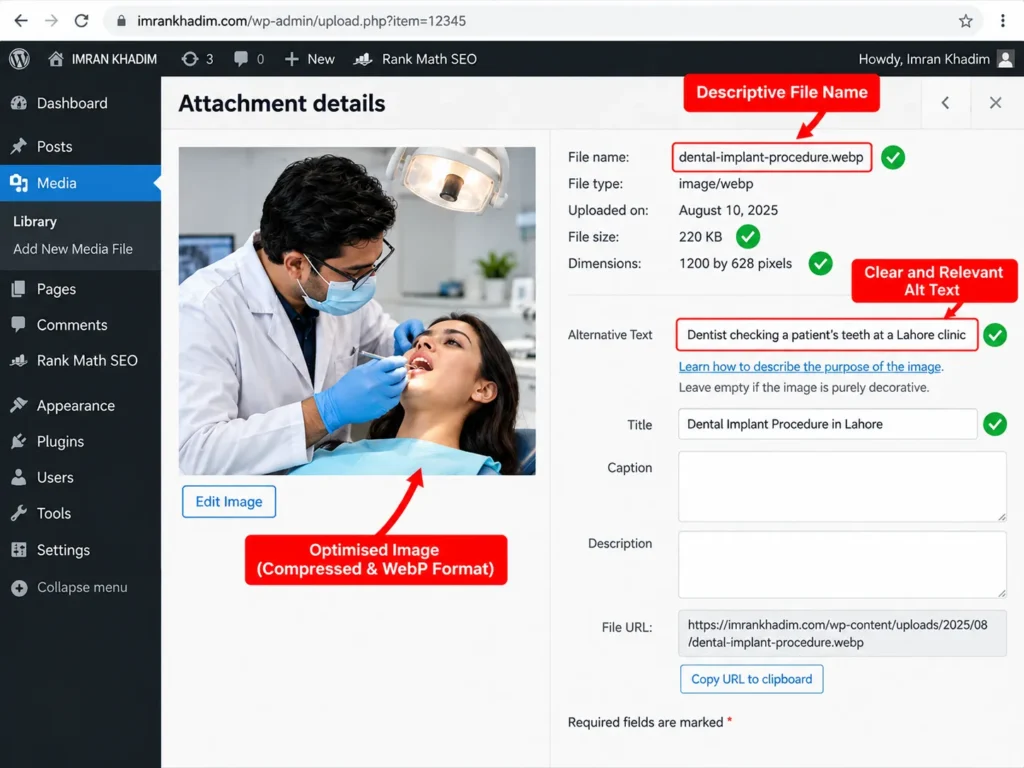
Task: Open the Library submenu item
Action: pos(35,221)
